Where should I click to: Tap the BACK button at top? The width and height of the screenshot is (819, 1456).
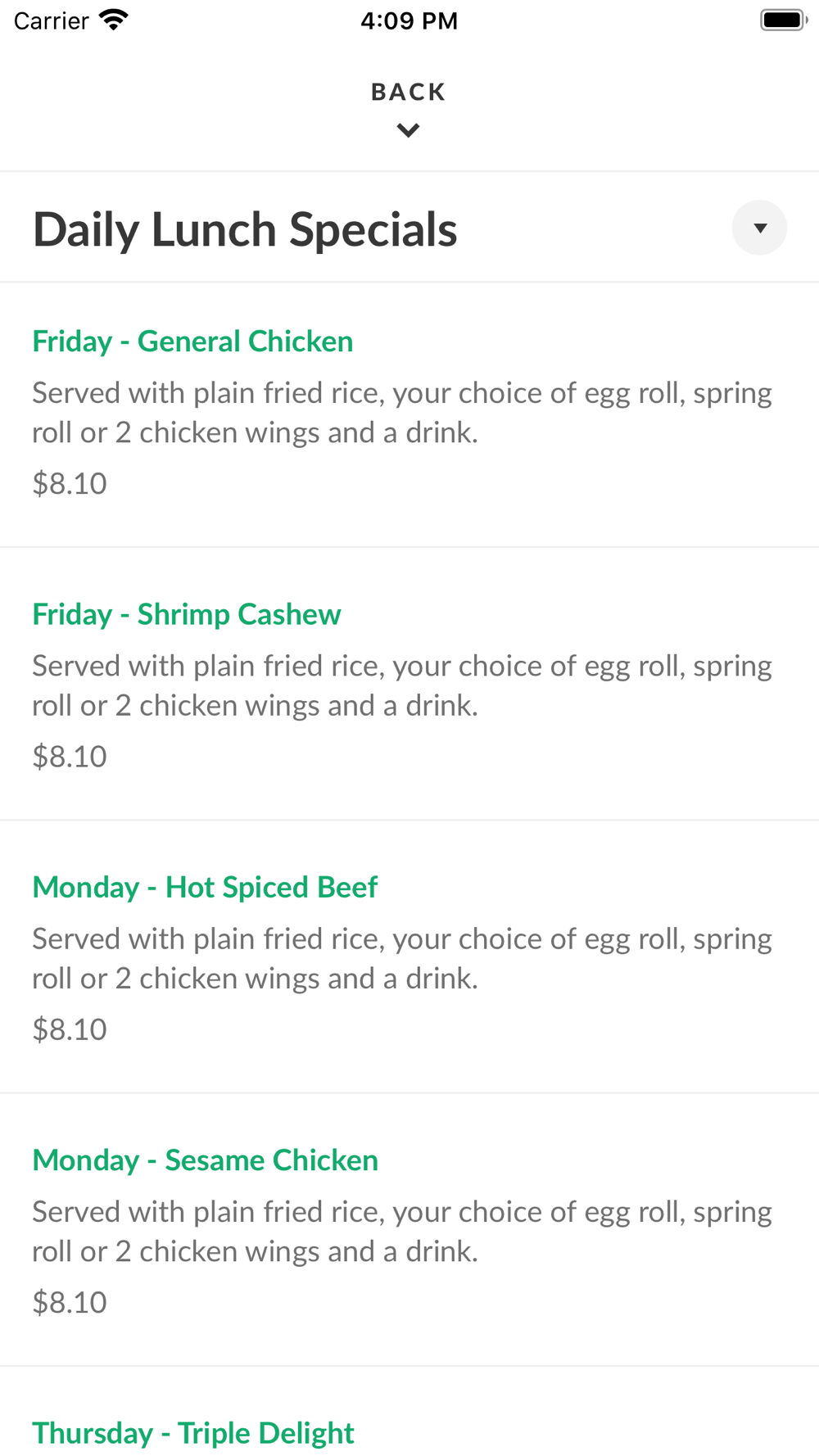[x=408, y=92]
